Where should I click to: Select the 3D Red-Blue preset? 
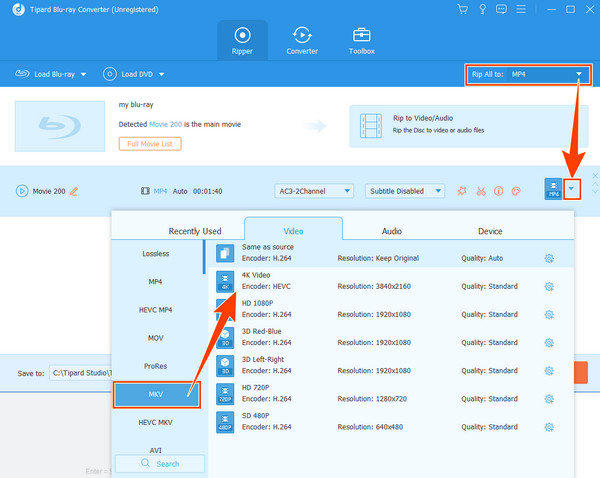click(x=390, y=337)
